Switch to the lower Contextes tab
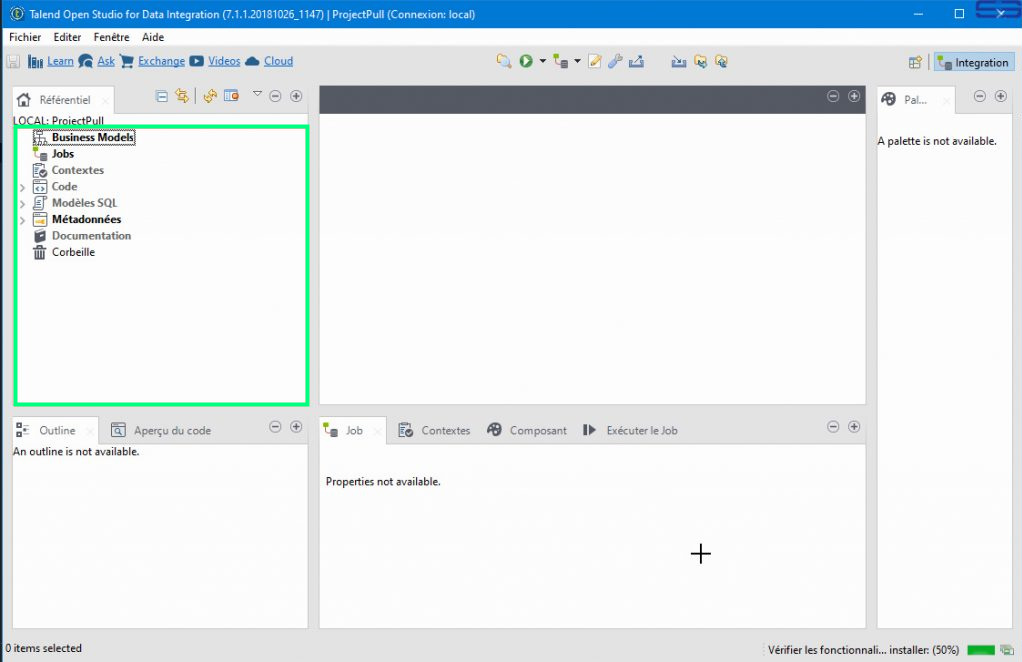Screen dimensions: 1022x662 pos(434,430)
